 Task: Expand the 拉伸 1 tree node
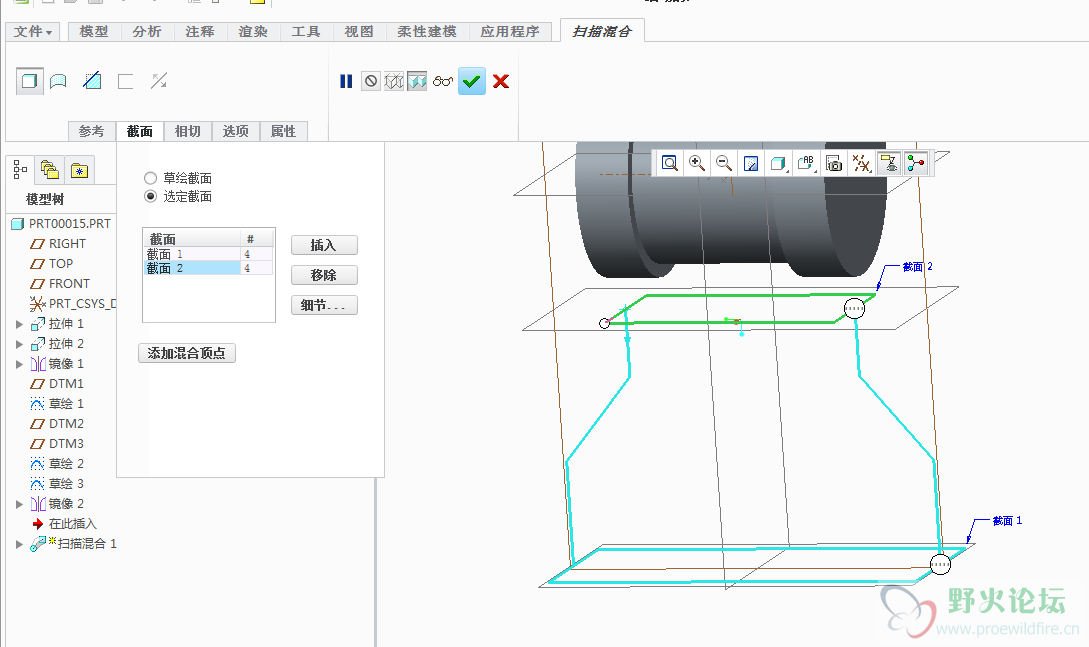pyautogui.click(x=19, y=324)
